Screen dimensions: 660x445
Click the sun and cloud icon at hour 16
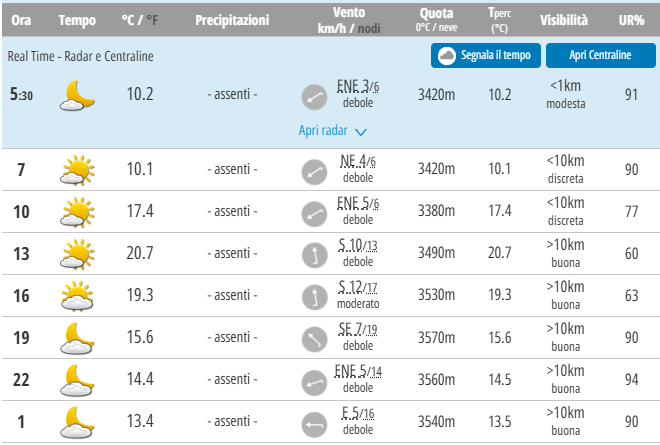pyautogui.click(x=77, y=296)
